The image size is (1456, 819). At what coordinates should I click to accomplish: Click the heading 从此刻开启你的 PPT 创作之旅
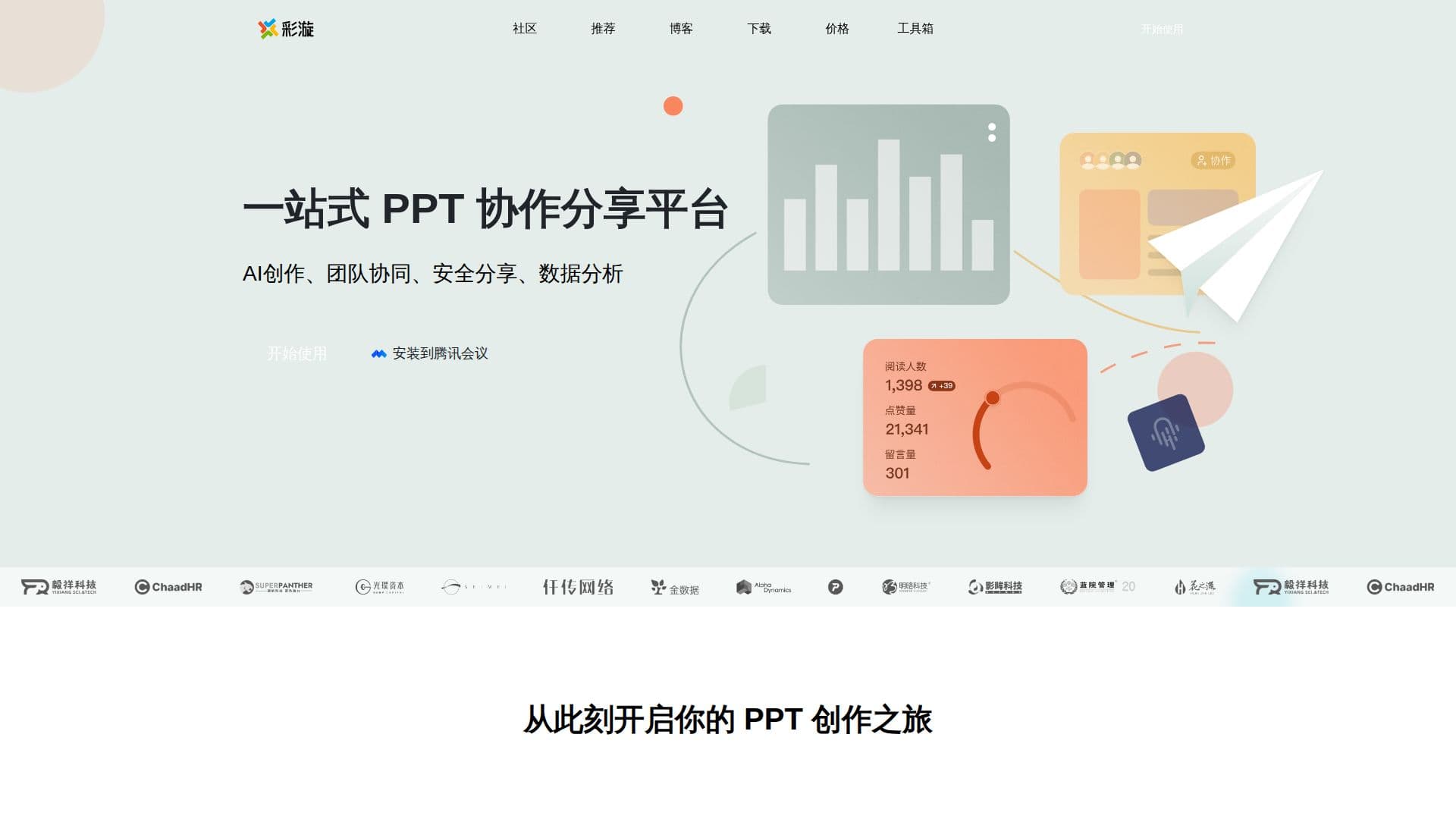(728, 719)
